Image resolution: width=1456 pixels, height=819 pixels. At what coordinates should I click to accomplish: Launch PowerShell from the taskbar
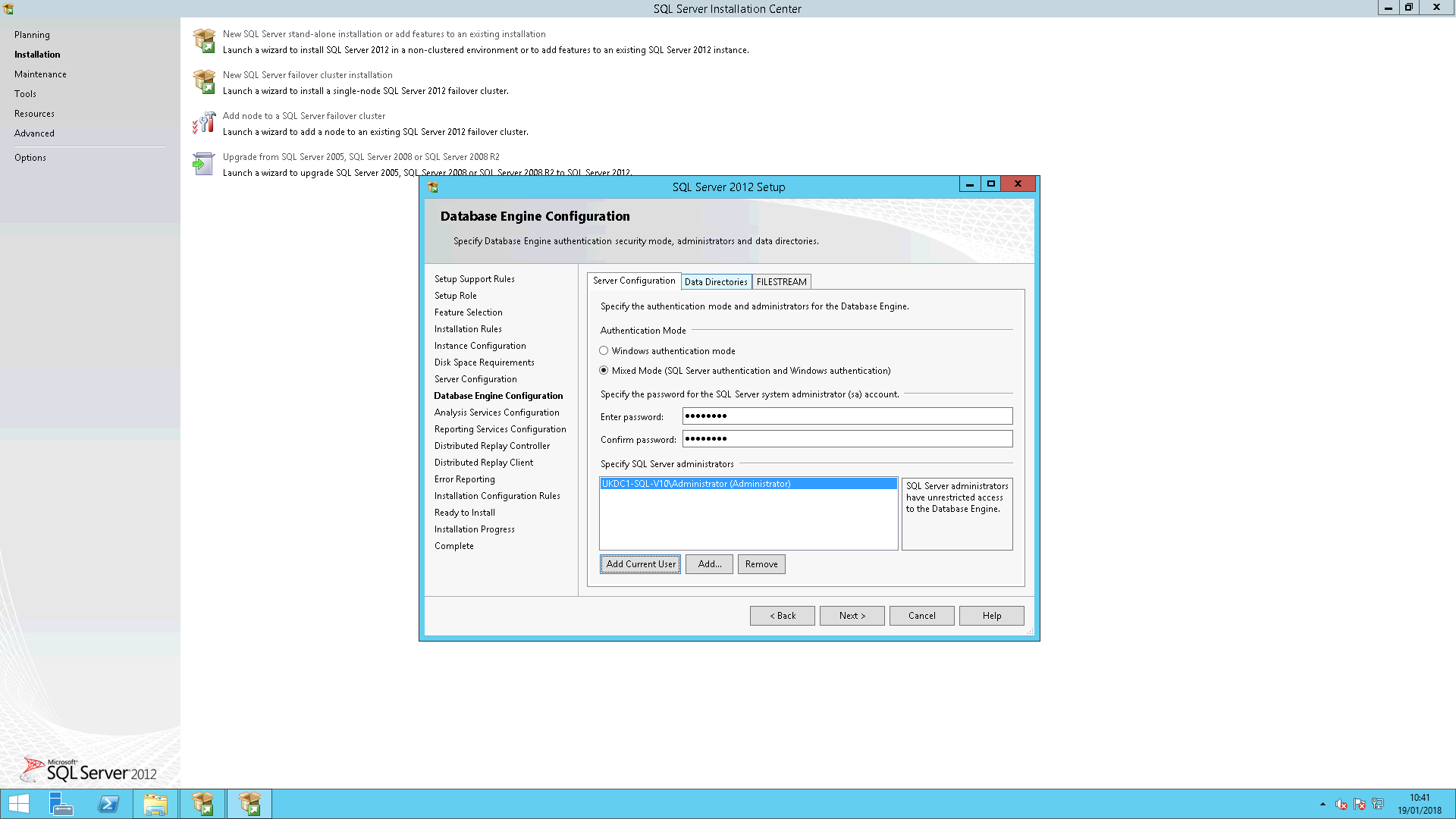point(108,804)
